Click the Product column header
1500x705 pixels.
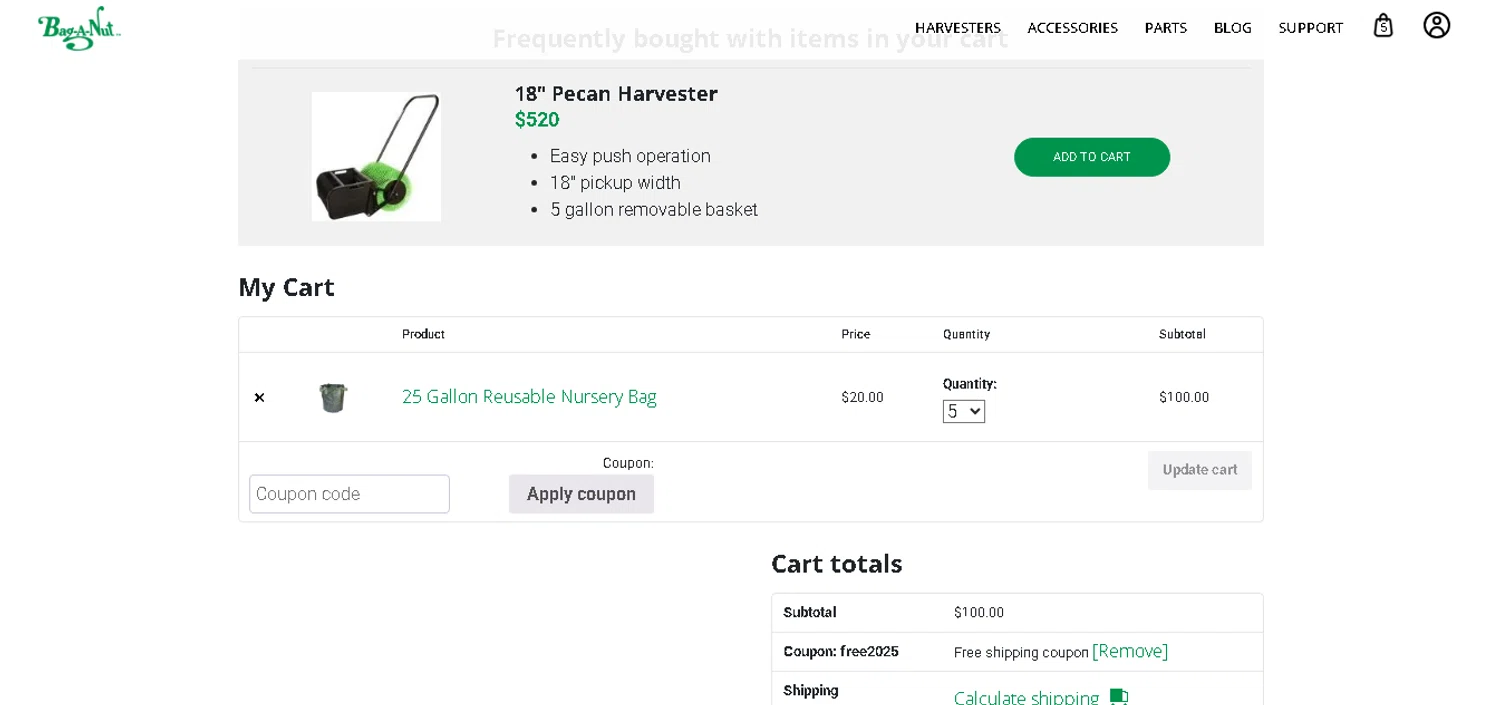[423, 334]
